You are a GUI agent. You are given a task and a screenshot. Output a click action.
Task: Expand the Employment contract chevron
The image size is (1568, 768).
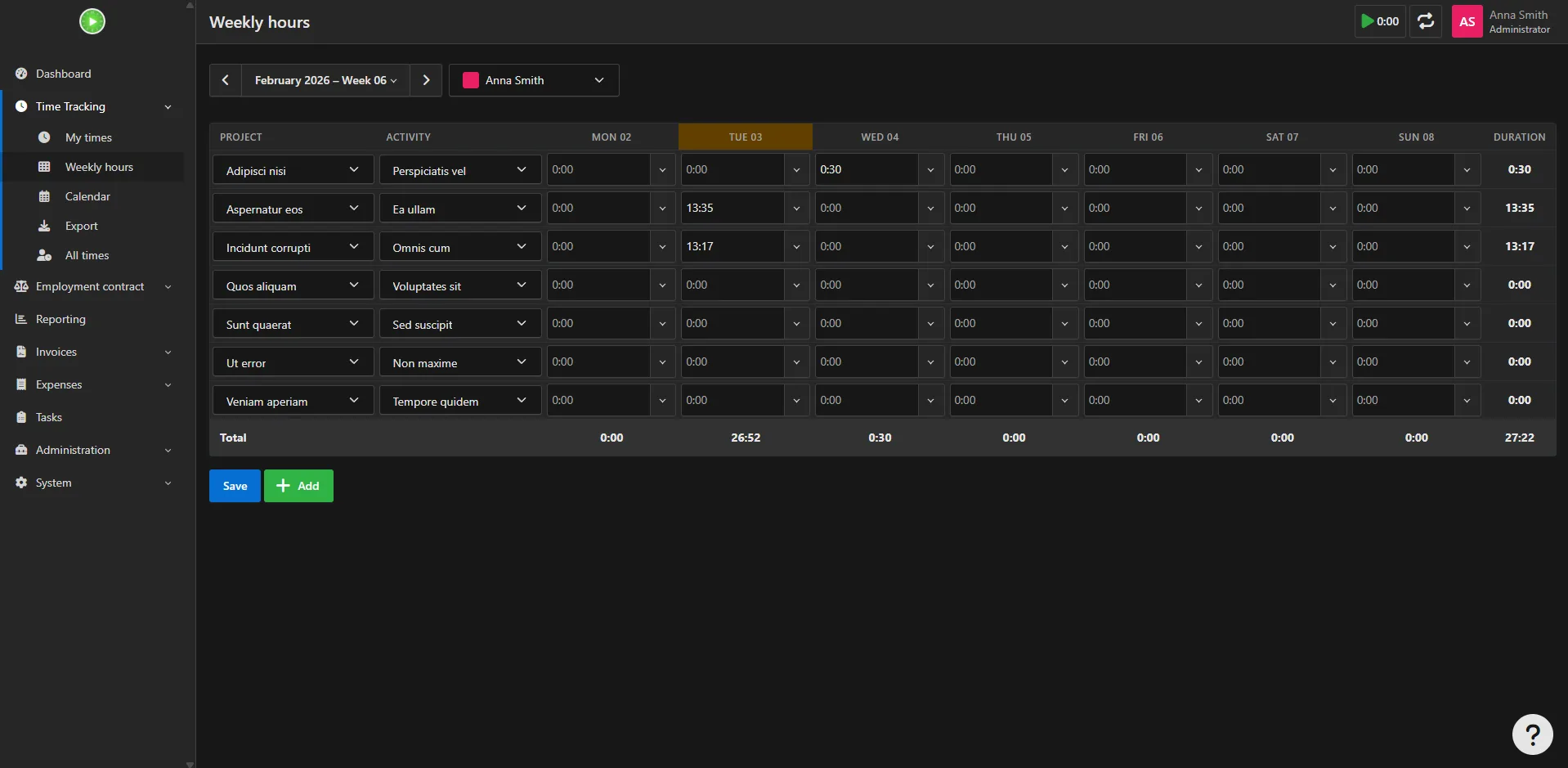click(168, 287)
